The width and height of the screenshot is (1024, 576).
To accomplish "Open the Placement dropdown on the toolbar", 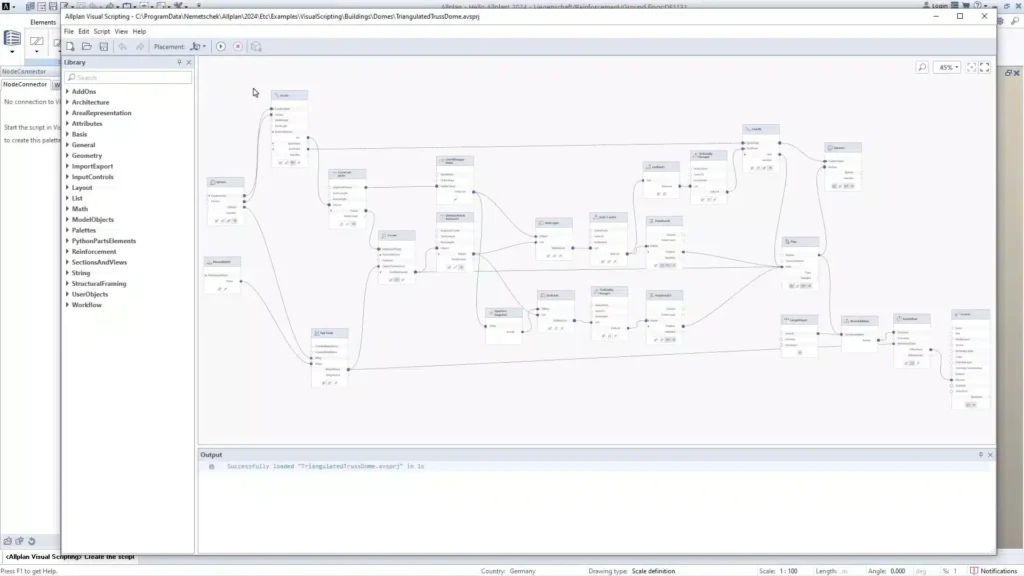I will [205, 46].
